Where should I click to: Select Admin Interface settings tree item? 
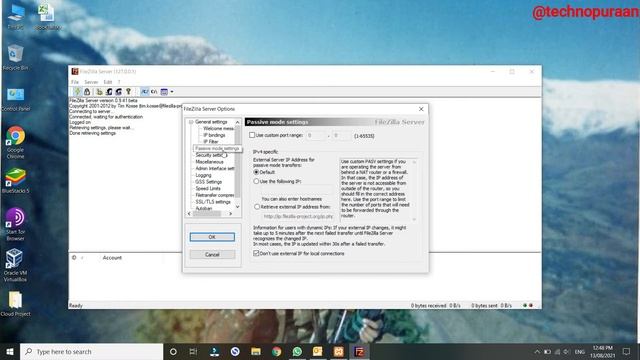tap(215, 168)
